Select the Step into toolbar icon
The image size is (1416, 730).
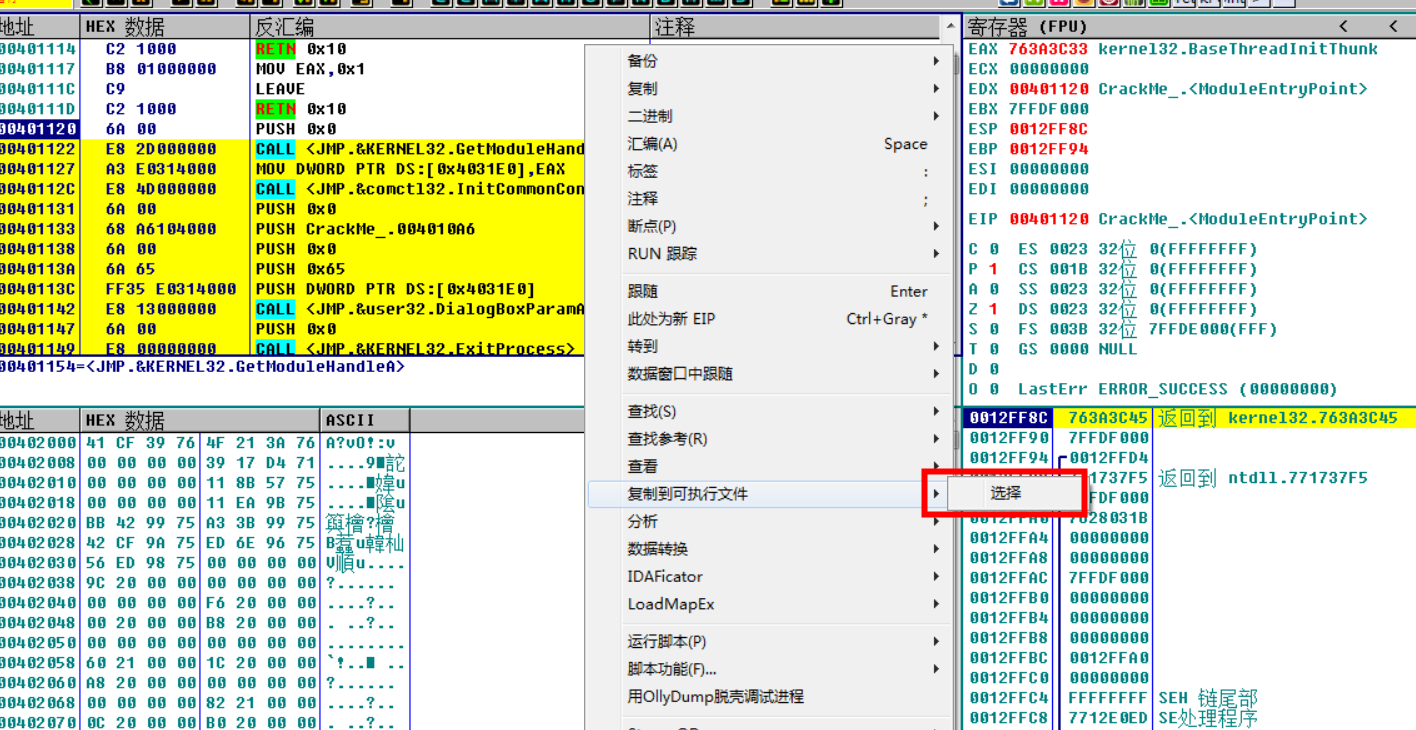[x=245, y=4]
